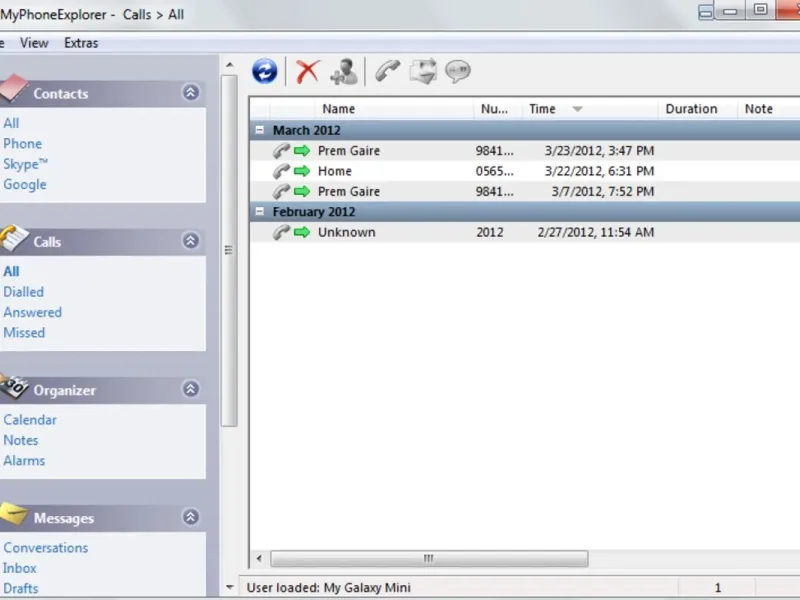Click the add contact person icon
This screenshot has width=800, height=600.
pyautogui.click(x=344, y=71)
